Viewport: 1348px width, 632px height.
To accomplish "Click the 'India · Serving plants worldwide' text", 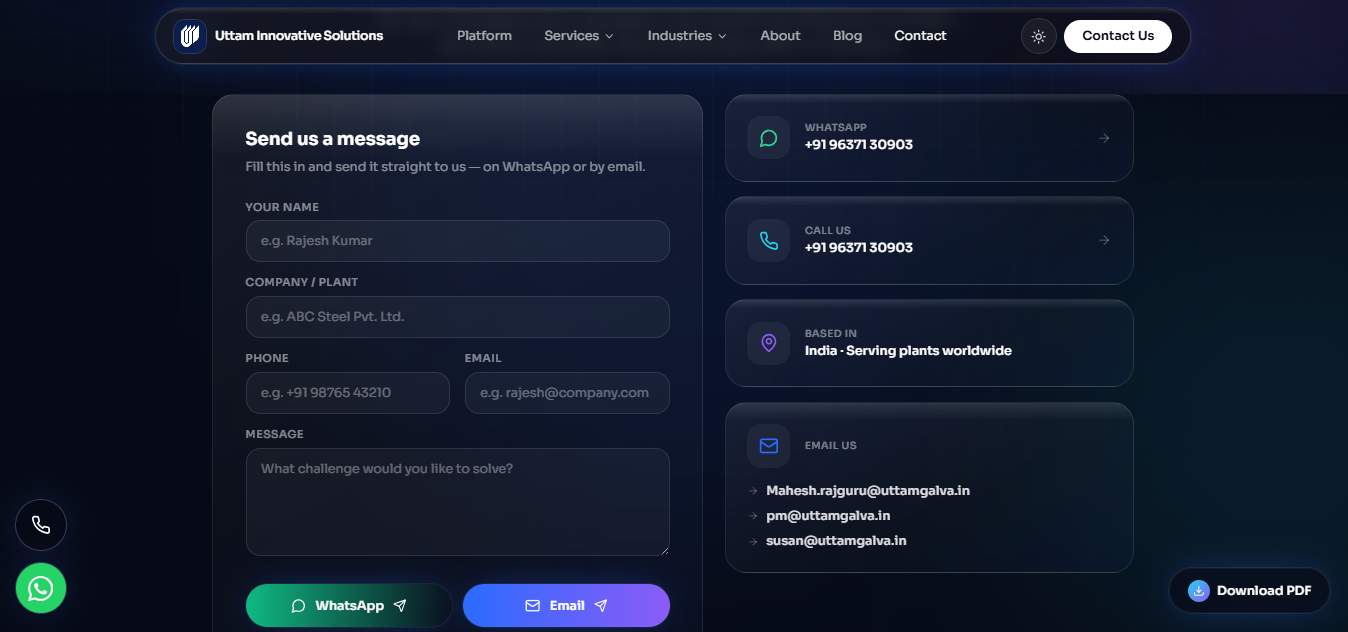I will pos(908,351).
